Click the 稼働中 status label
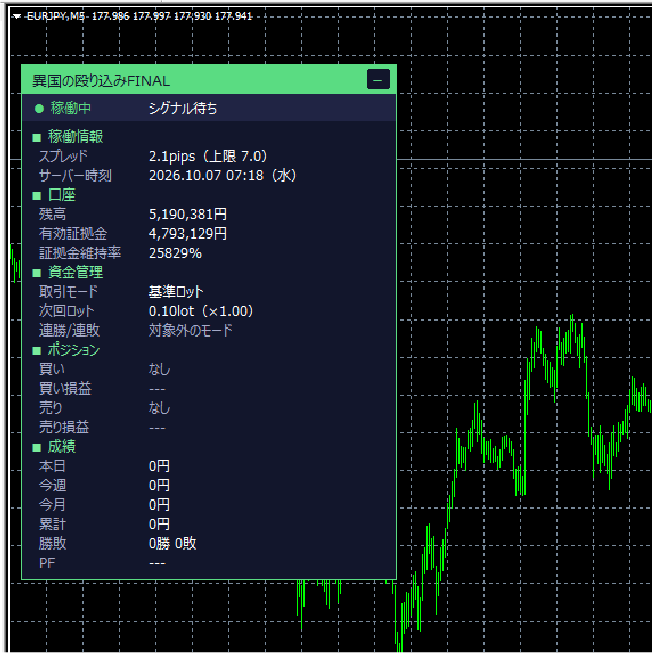 coord(71,108)
